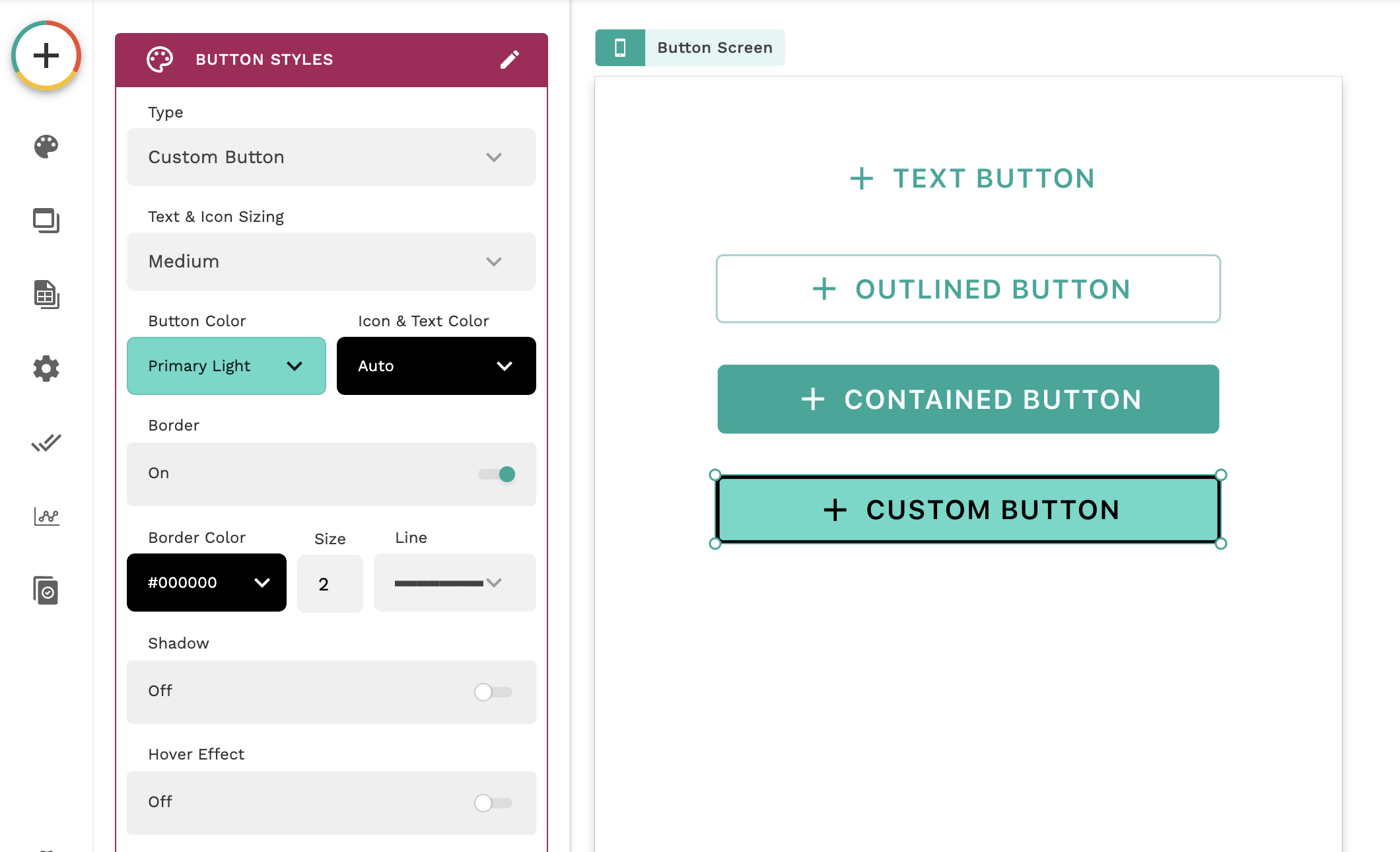The height and width of the screenshot is (852, 1400).
Task: Open the settings gear sidebar icon
Action: tap(46, 369)
